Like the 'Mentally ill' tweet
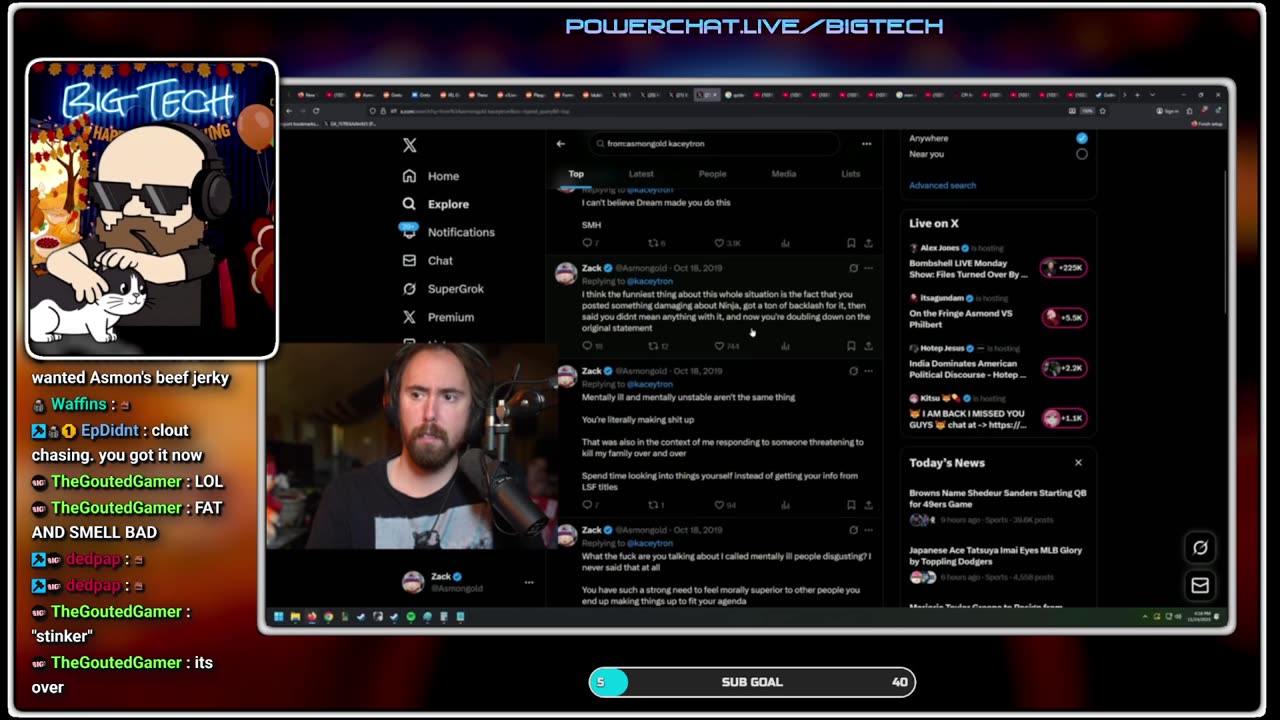The width and height of the screenshot is (1280, 720). click(725, 505)
